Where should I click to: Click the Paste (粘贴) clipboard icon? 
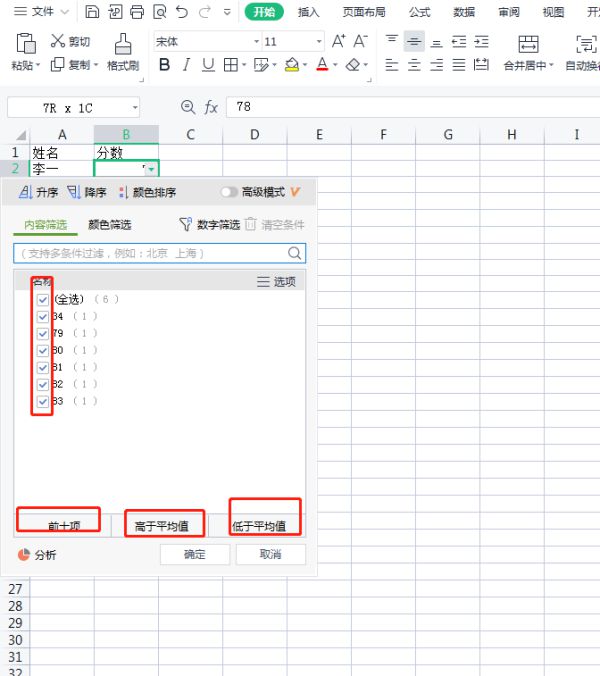coord(26,43)
